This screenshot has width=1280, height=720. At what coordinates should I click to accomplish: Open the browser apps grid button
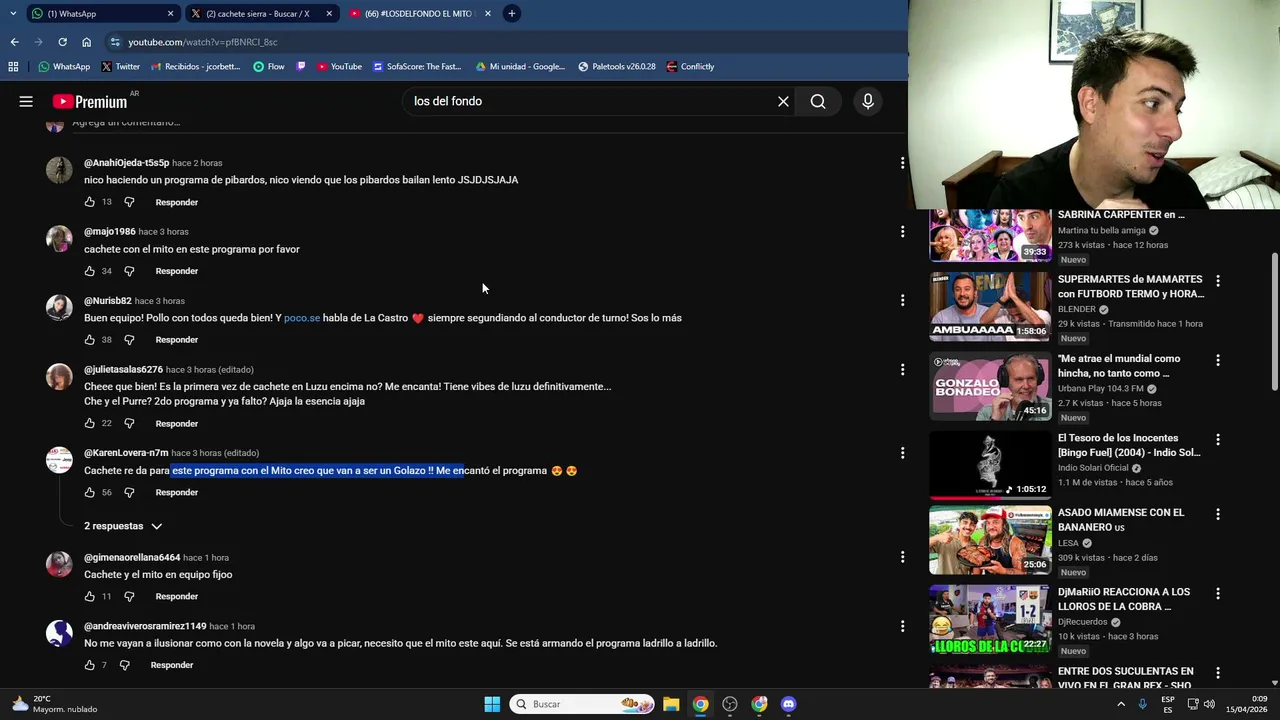(x=13, y=67)
